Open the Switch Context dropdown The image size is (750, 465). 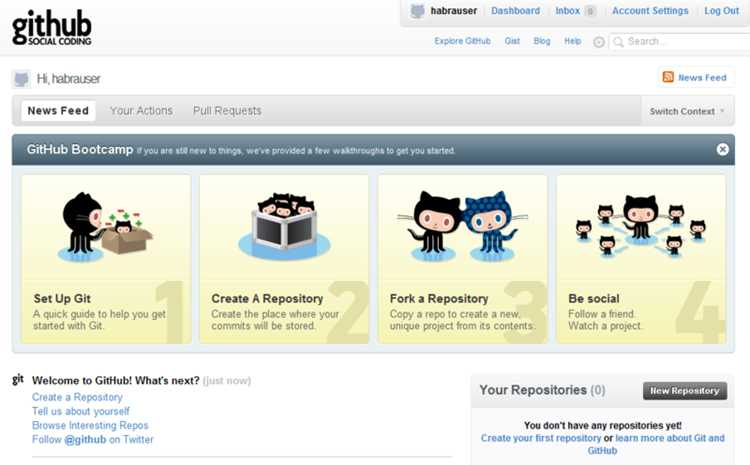686,111
